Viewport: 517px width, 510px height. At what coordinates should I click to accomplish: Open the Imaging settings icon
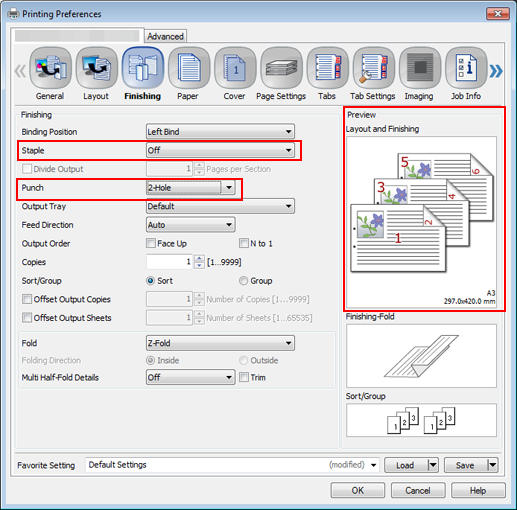[420, 68]
